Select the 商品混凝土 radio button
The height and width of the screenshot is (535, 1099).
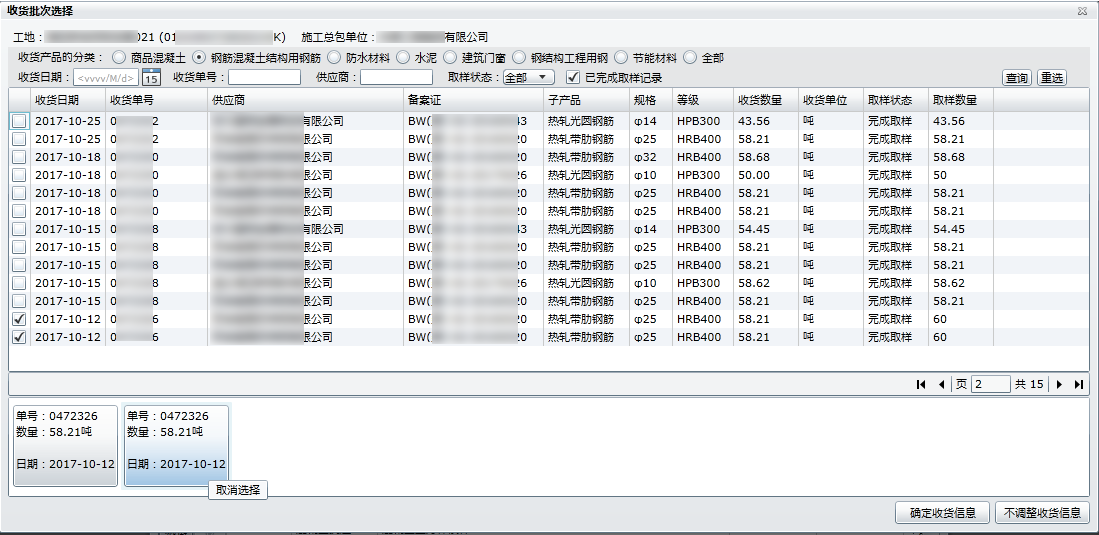(119, 58)
